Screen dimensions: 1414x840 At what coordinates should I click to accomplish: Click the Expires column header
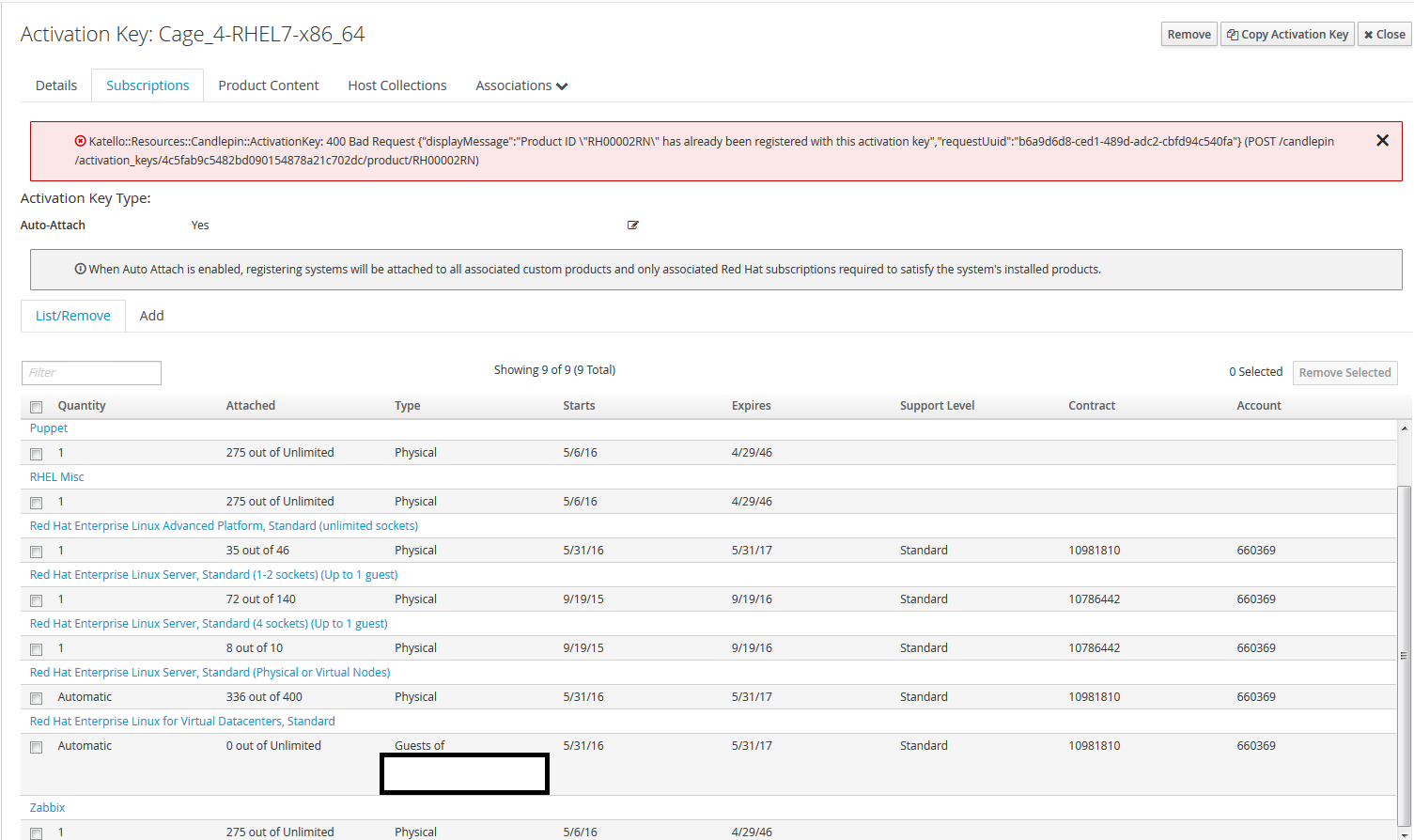752,406
